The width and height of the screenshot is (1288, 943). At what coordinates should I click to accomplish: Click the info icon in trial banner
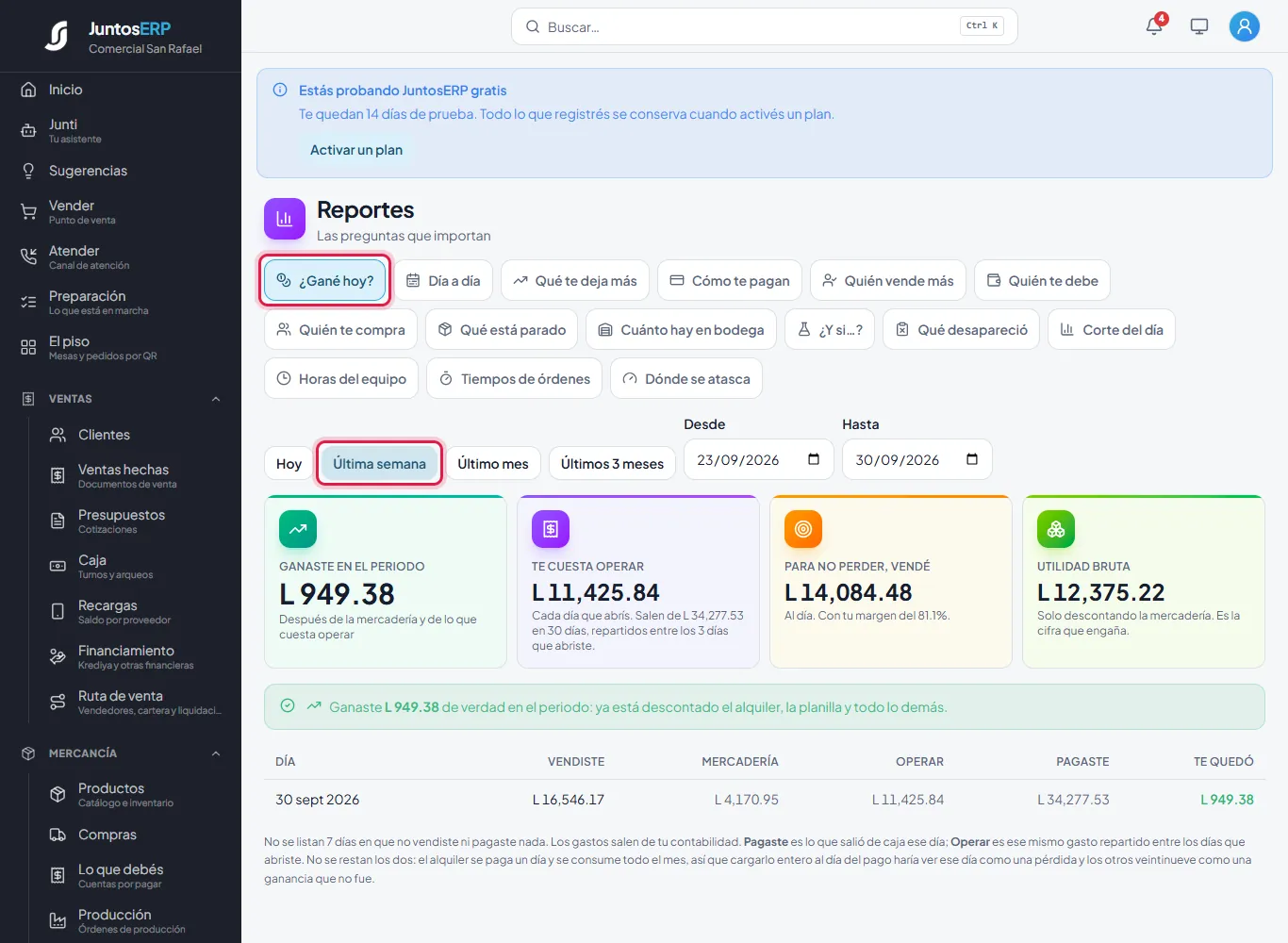pyautogui.click(x=280, y=91)
